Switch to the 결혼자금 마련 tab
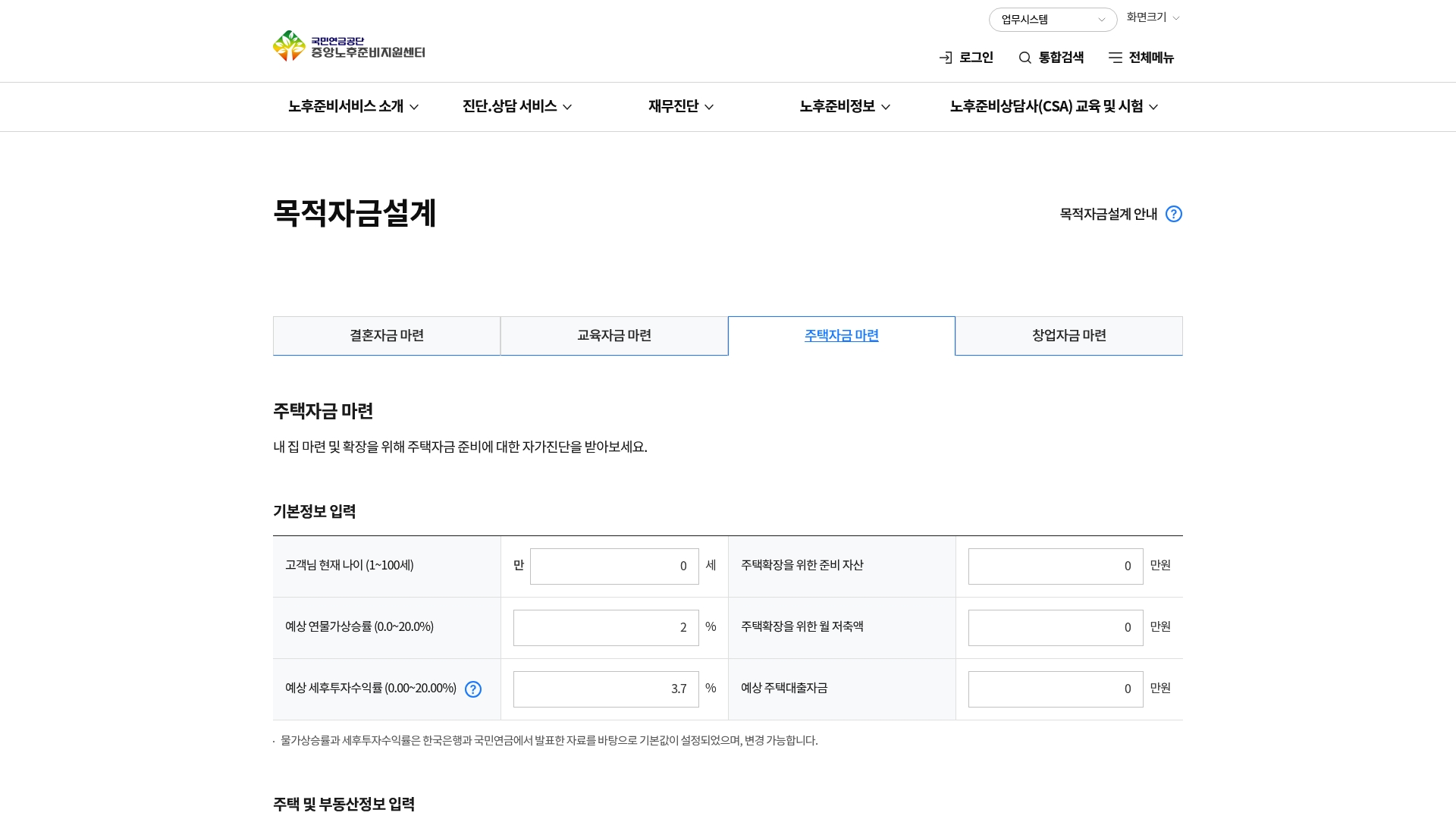The width and height of the screenshot is (1456, 819). coord(387,336)
